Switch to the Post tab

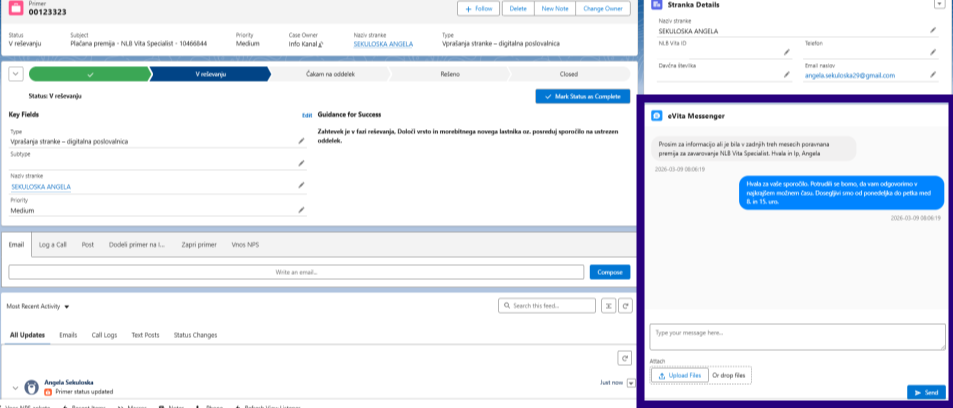coord(88,244)
